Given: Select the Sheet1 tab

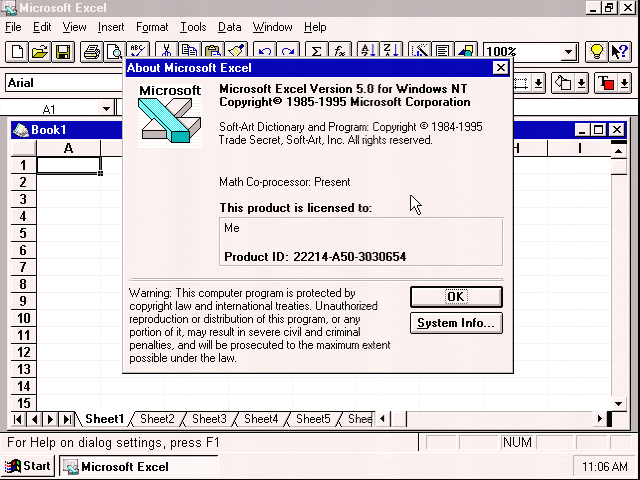Looking at the screenshot, I should click(104, 419).
